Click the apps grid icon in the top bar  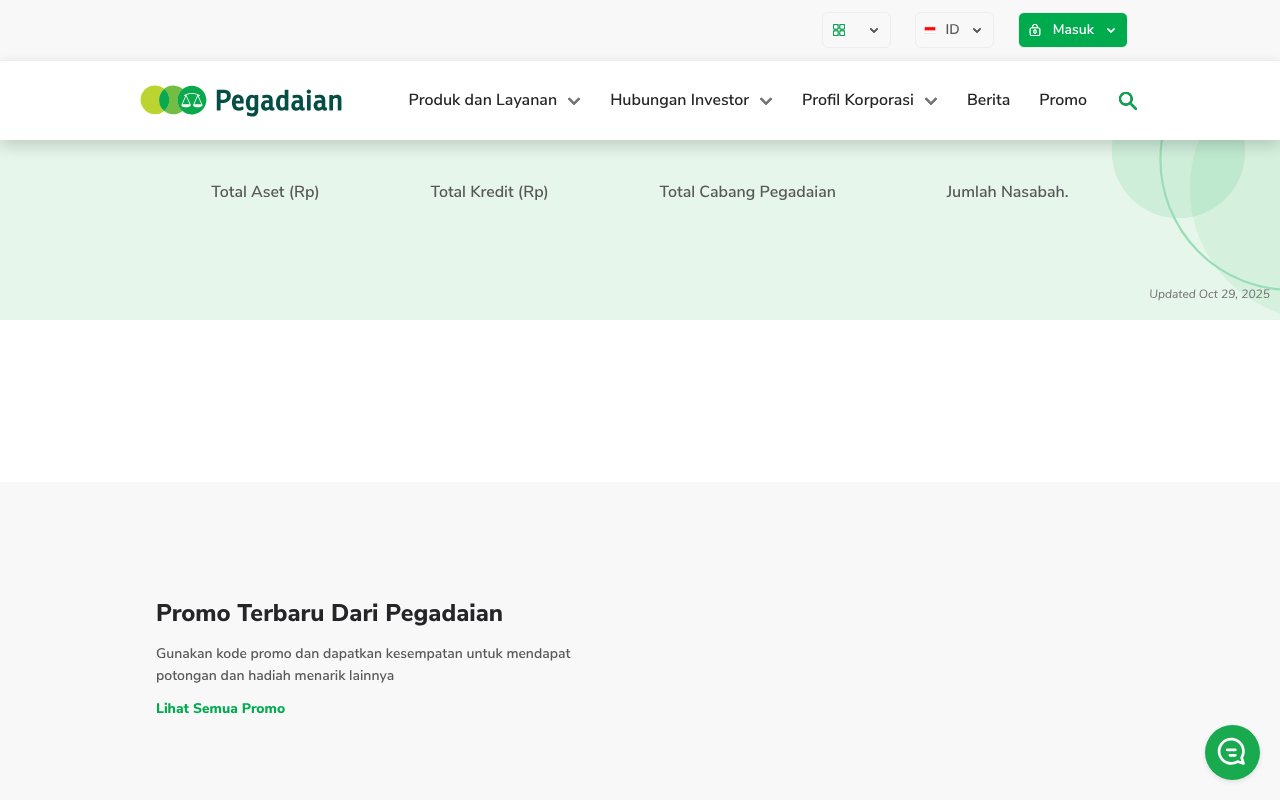[x=839, y=30]
